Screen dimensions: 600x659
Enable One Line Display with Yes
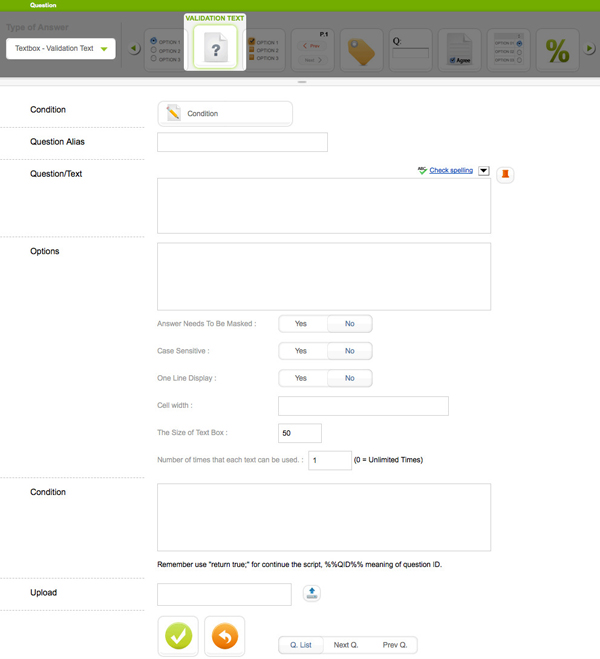coord(301,378)
